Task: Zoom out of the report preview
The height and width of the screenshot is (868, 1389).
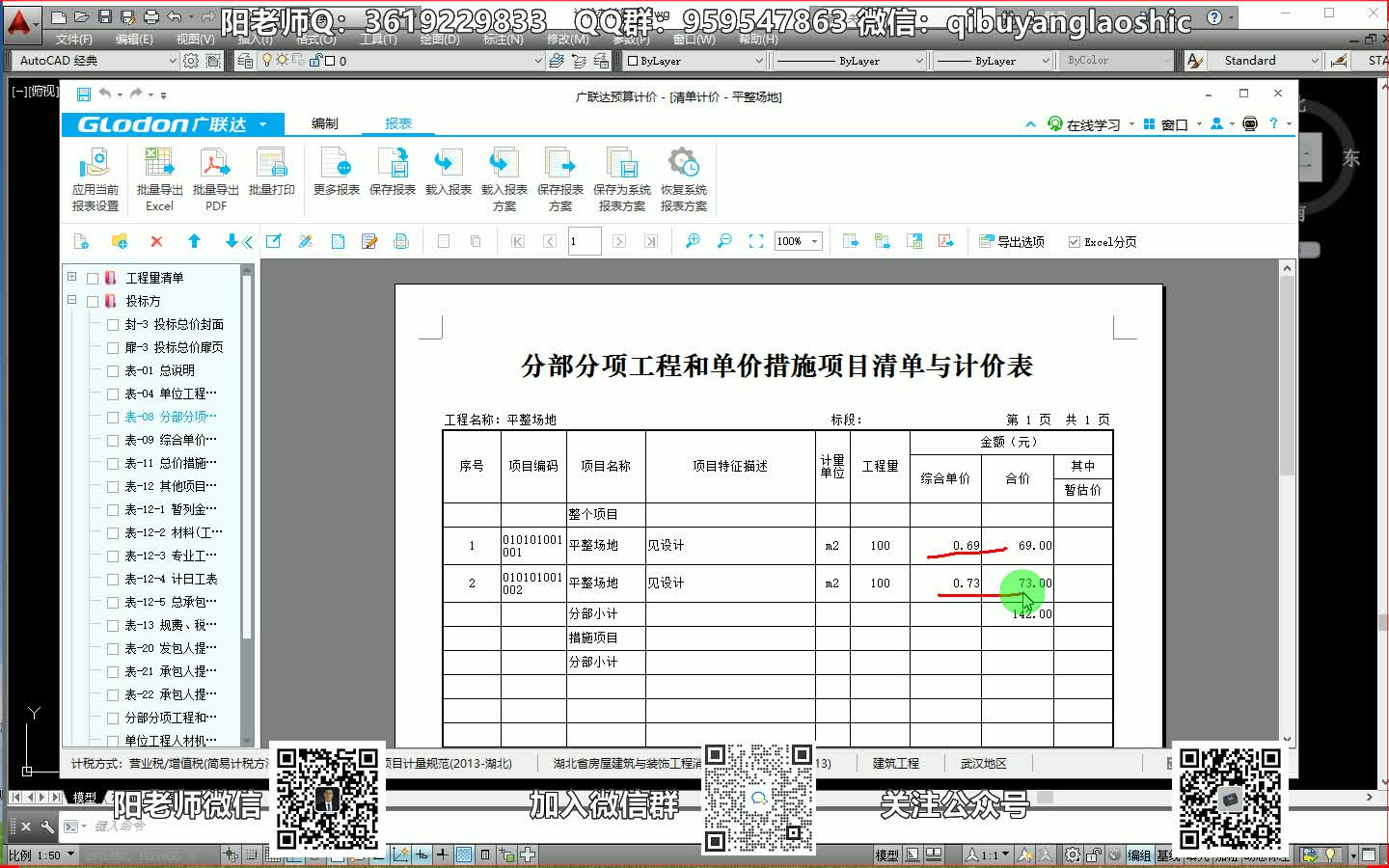Action: [x=724, y=241]
